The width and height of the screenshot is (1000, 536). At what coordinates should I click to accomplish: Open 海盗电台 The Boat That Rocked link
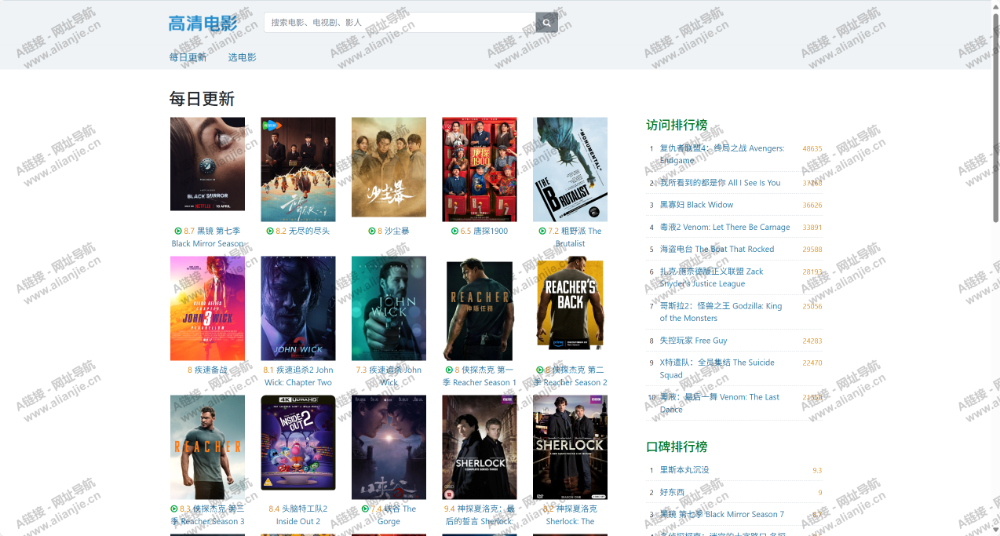point(717,249)
